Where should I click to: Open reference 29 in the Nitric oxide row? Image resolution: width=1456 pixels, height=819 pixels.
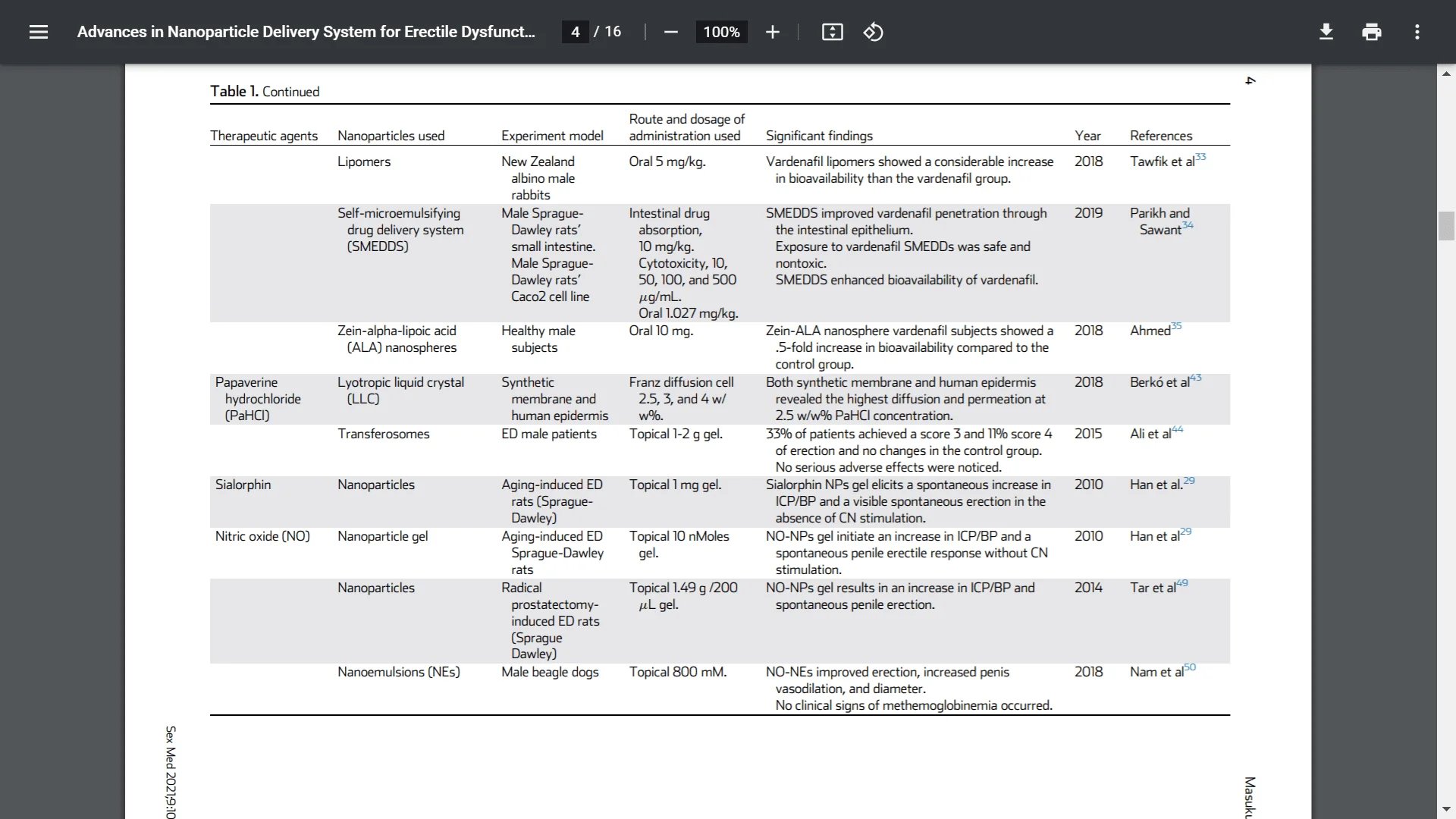click(1186, 532)
